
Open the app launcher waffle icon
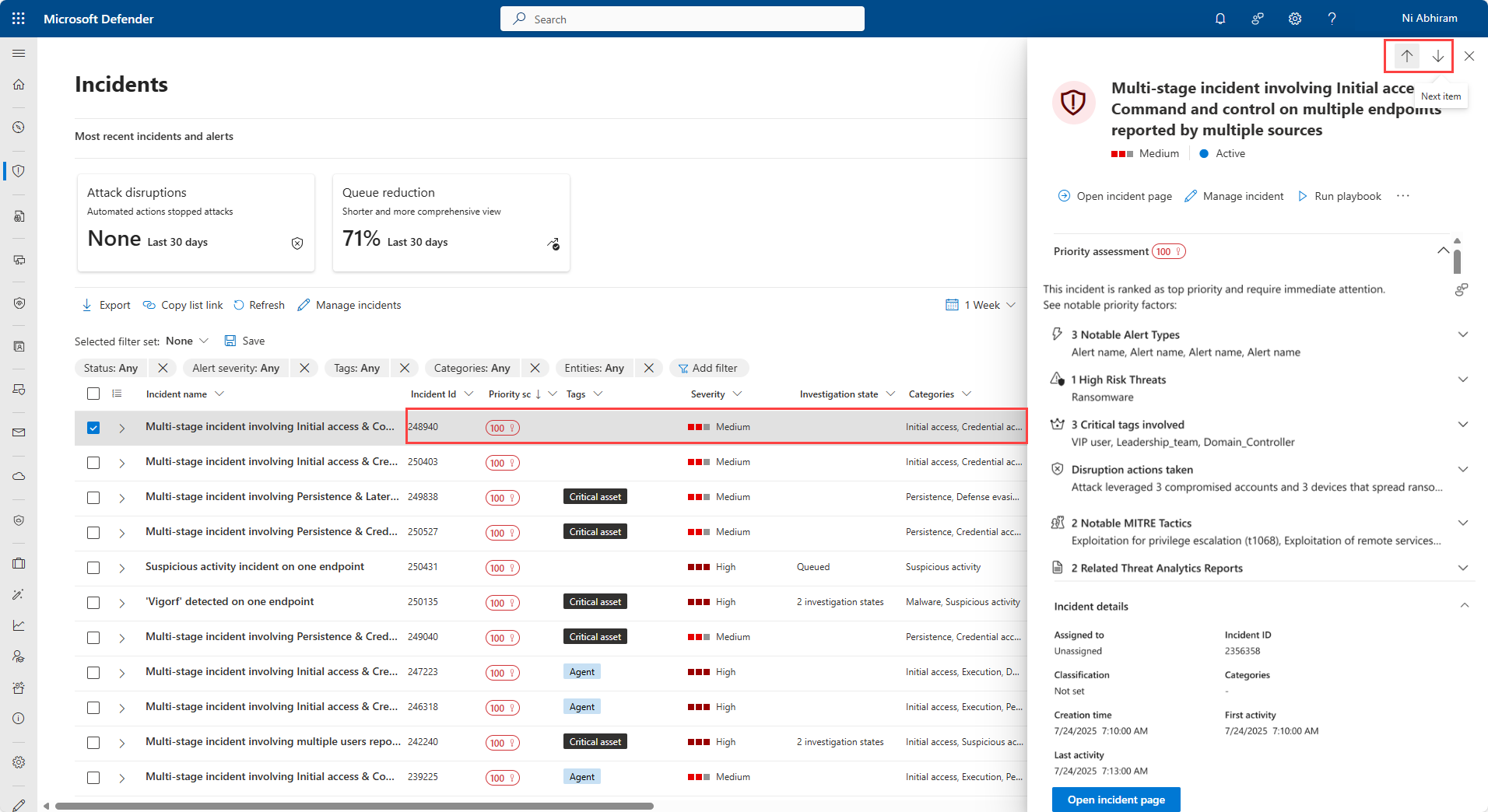19,19
